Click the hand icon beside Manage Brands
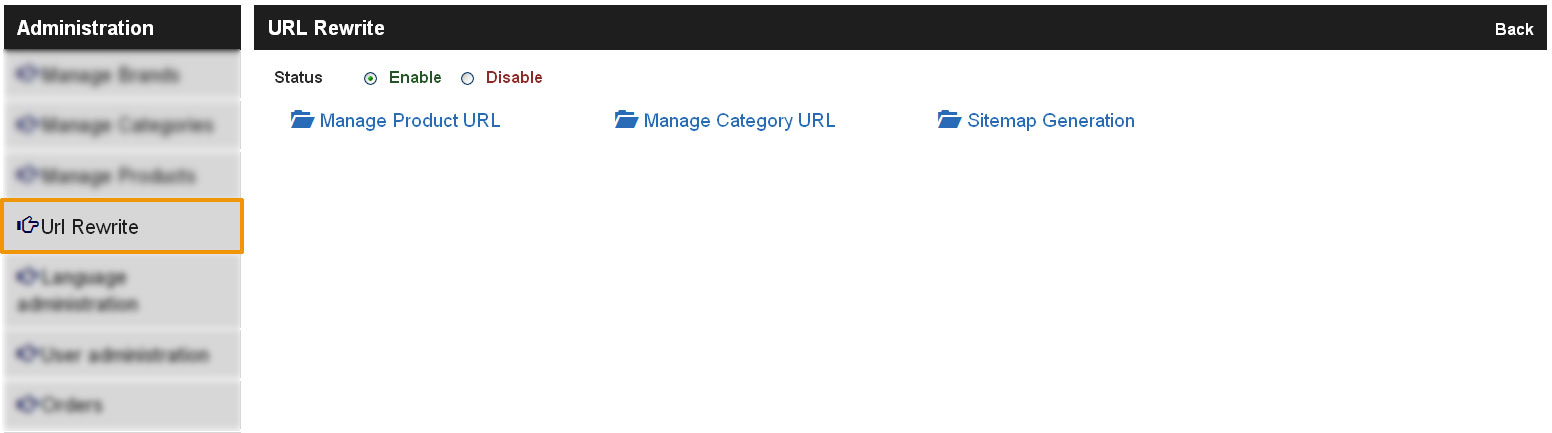Image resolution: width=1552 pixels, height=433 pixels. tap(28, 75)
